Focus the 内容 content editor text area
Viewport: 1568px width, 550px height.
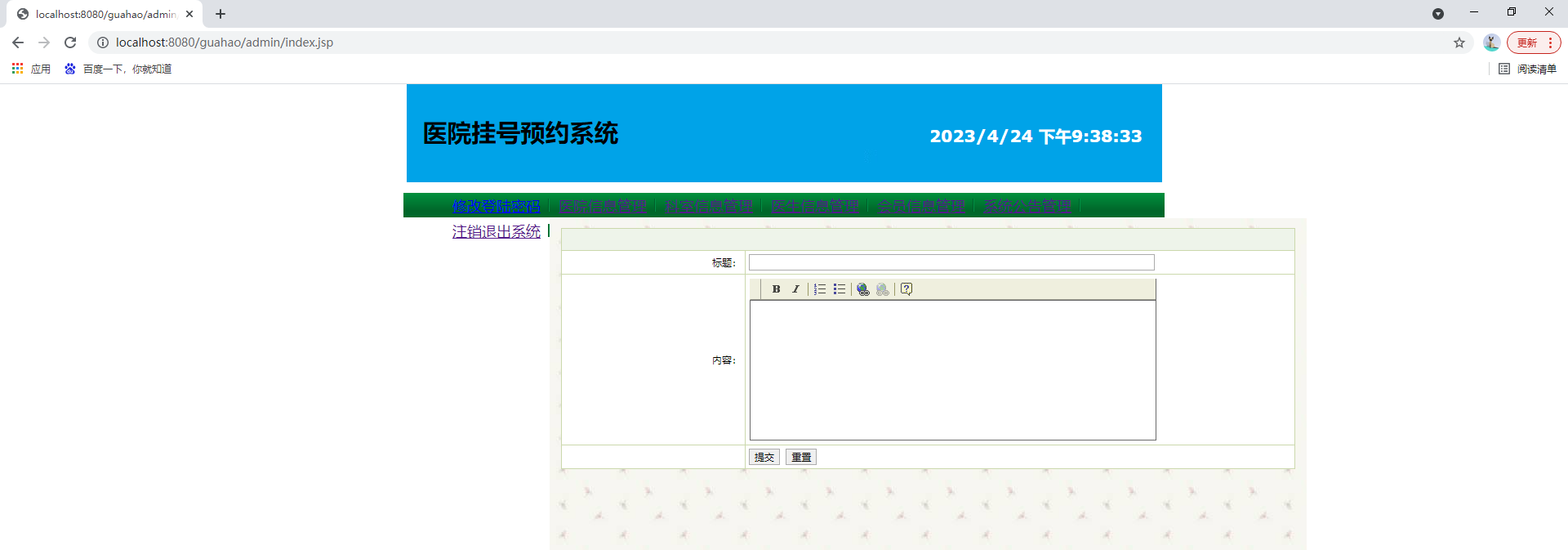tap(953, 370)
